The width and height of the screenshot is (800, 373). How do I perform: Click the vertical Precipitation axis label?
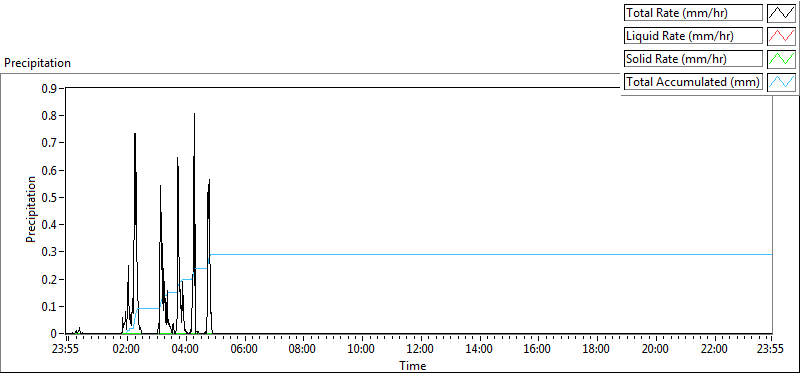[31, 210]
